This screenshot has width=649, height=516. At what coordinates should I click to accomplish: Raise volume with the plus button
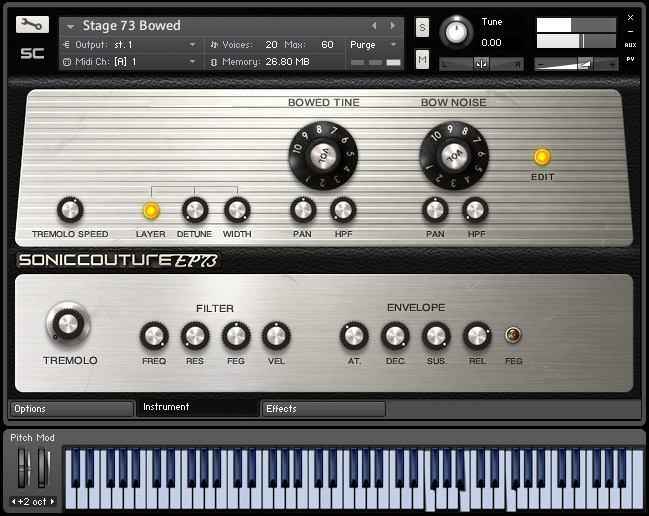(x=612, y=65)
